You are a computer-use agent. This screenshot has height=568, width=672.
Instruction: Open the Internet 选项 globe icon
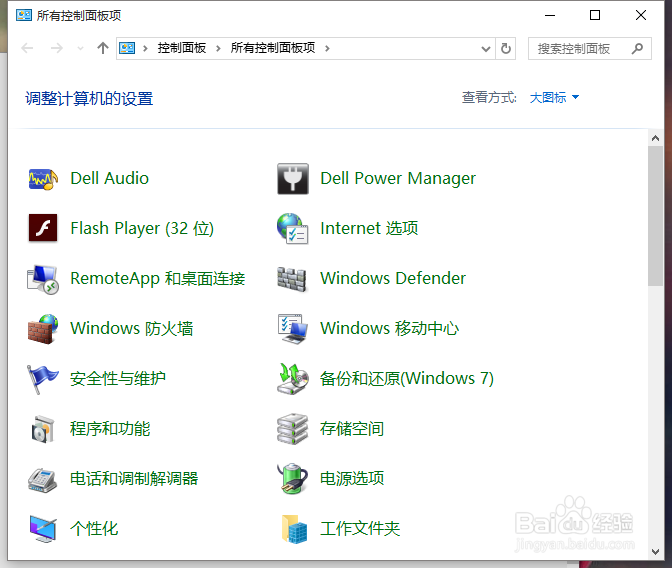point(293,228)
